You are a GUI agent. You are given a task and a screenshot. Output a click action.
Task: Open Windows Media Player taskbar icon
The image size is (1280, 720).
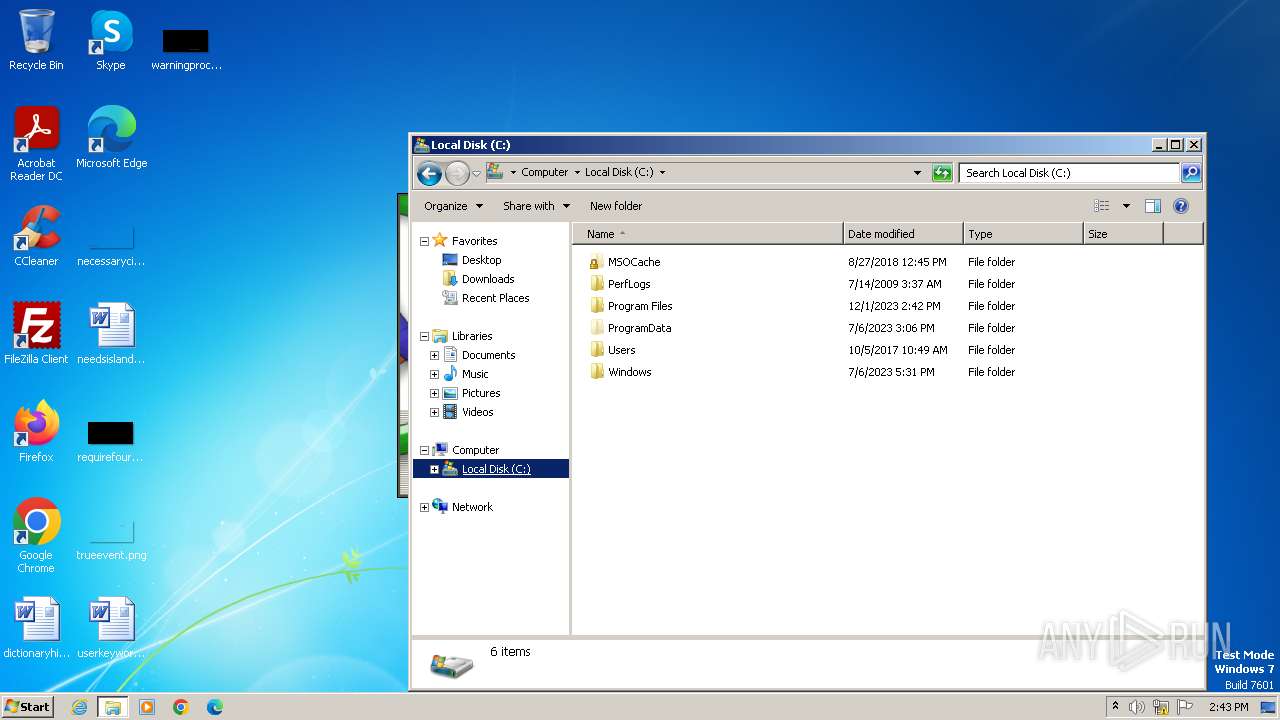tap(147, 707)
